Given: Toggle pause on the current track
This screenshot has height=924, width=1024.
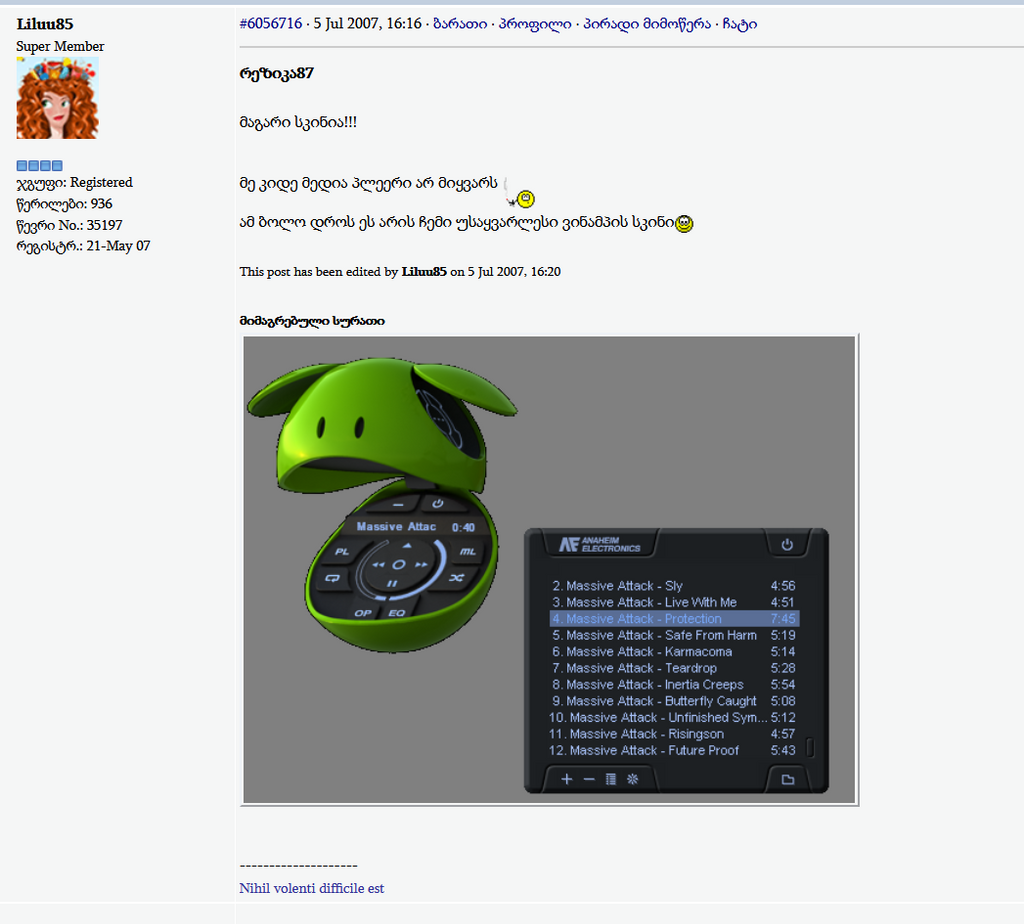Looking at the screenshot, I should [392, 584].
